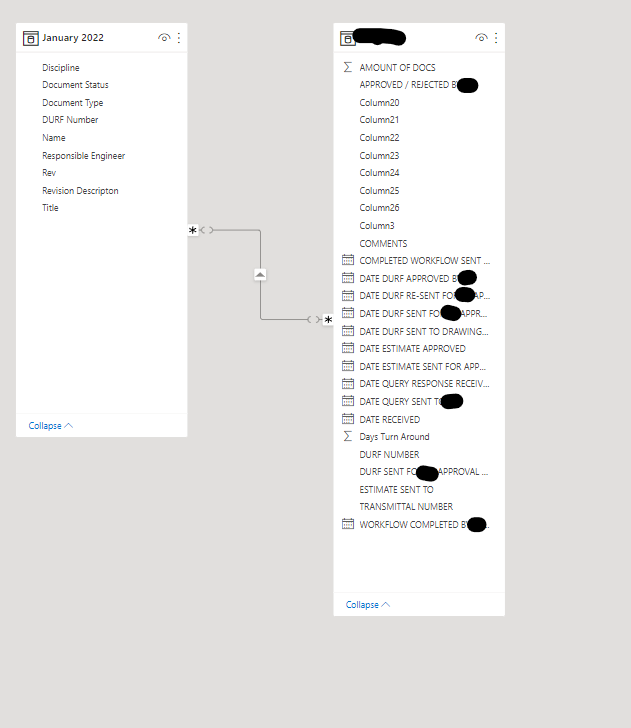Viewport: 631px width, 728px height.
Task: Select DATE ESTIMATE APPROVED field text
Action: pos(412,349)
